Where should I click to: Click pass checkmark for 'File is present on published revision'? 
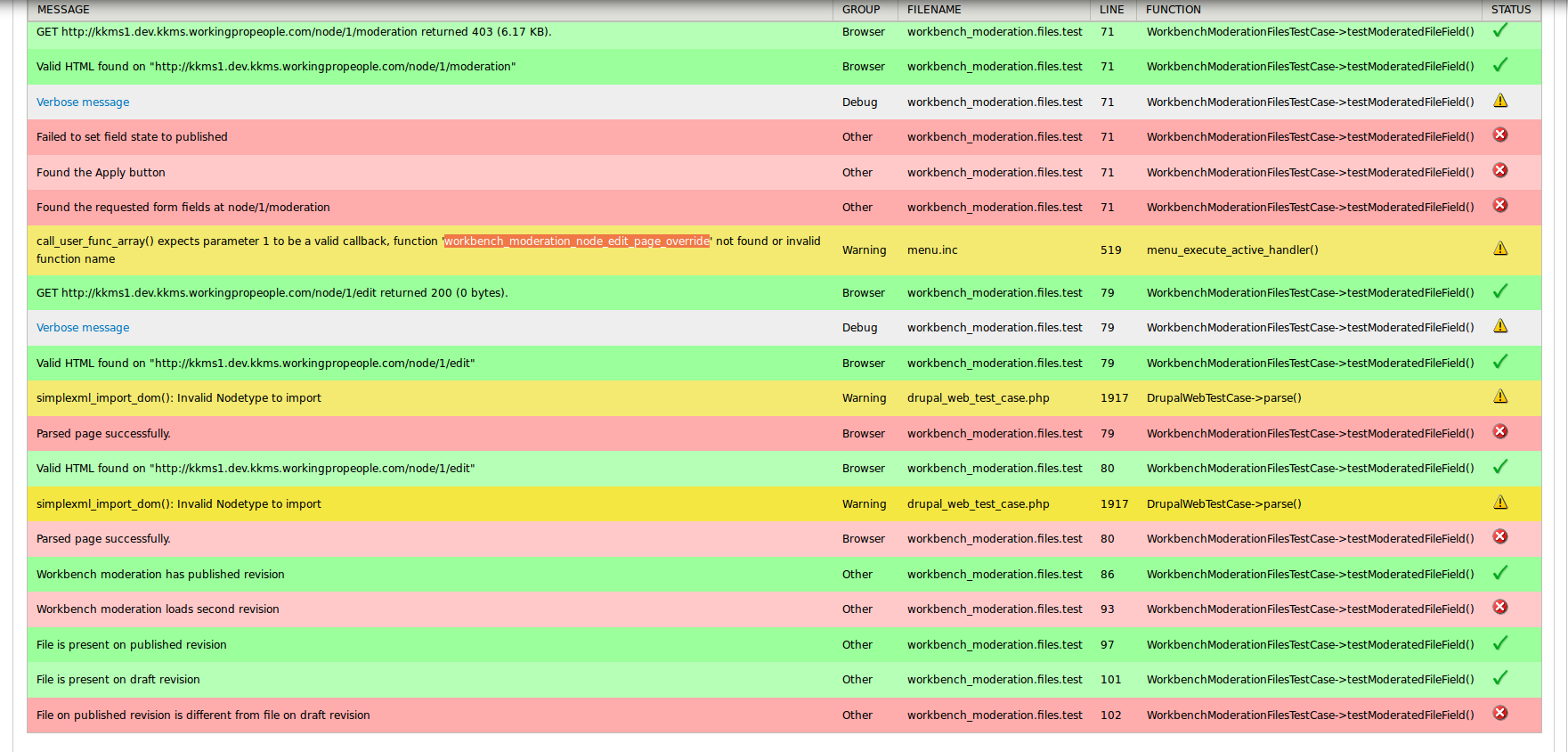[1500, 643]
